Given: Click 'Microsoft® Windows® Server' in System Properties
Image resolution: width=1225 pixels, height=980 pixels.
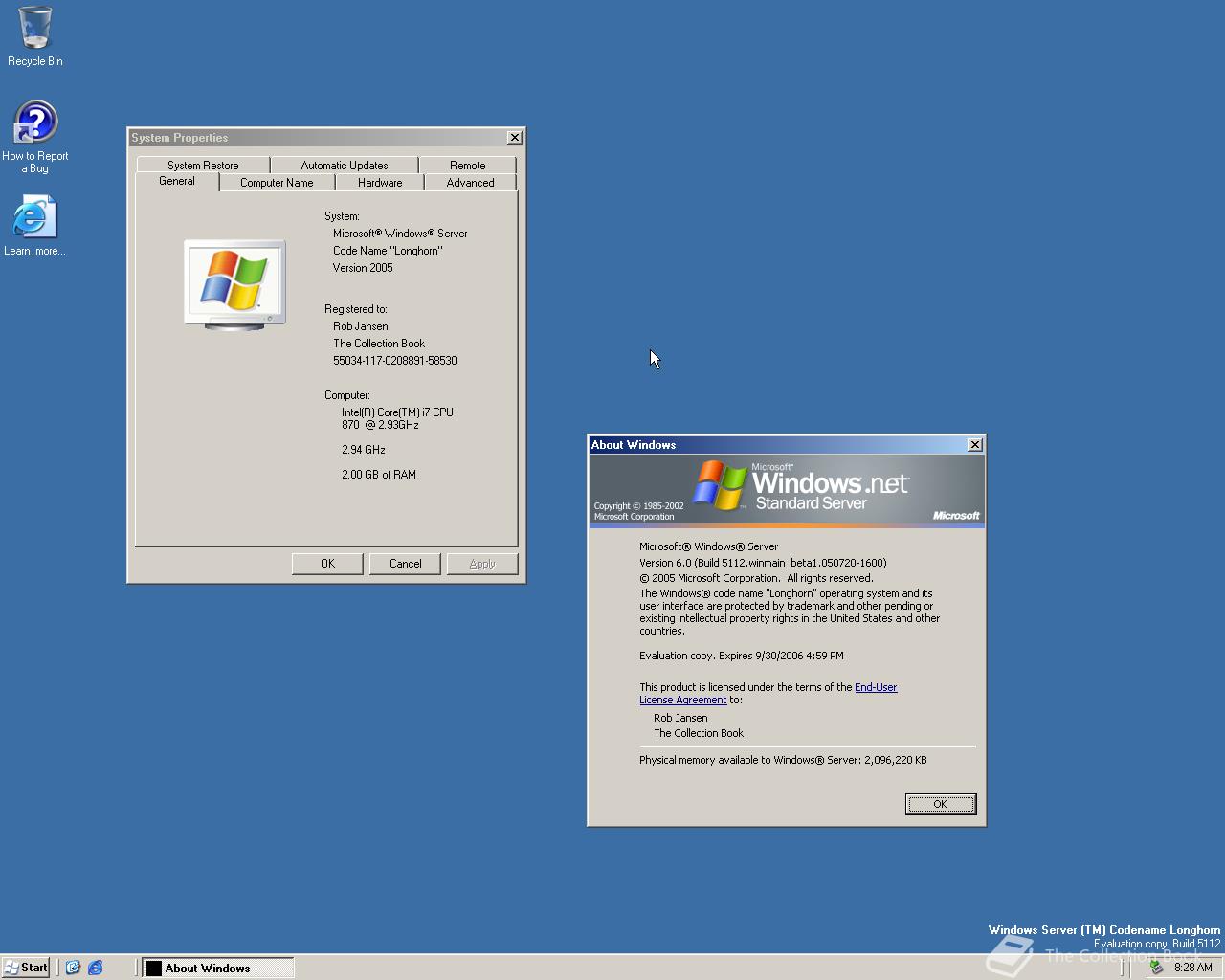Looking at the screenshot, I should (x=400, y=234).
